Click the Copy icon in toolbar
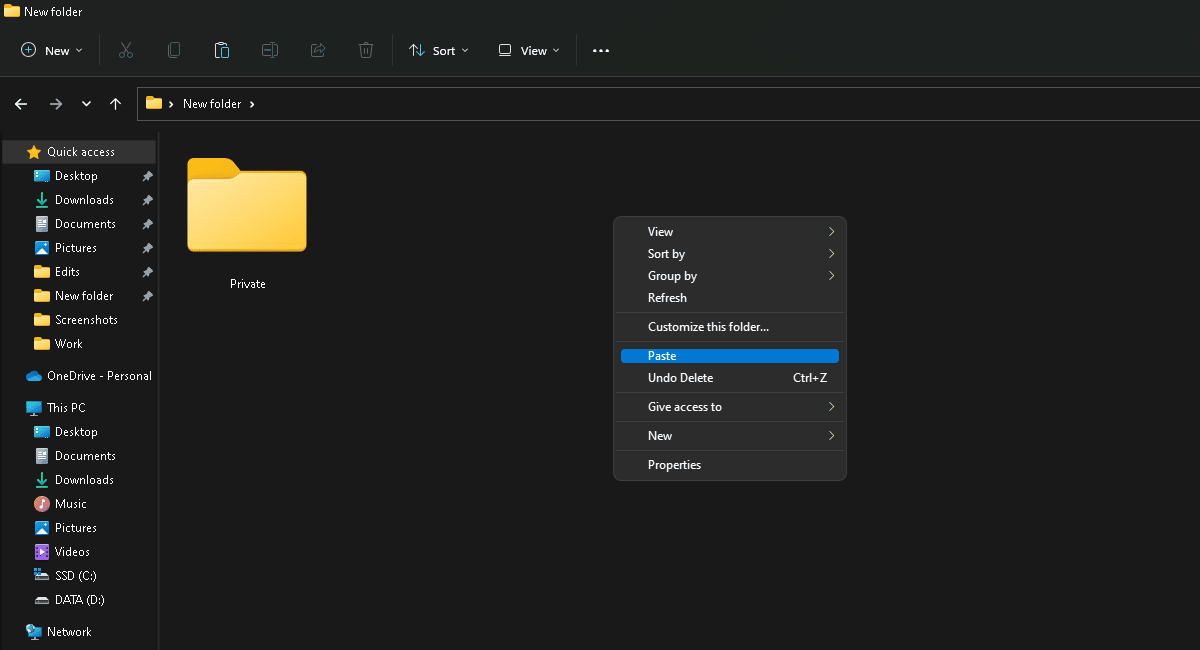The height and width of the screenshot is (650, 1200). [x=174, y=50]
